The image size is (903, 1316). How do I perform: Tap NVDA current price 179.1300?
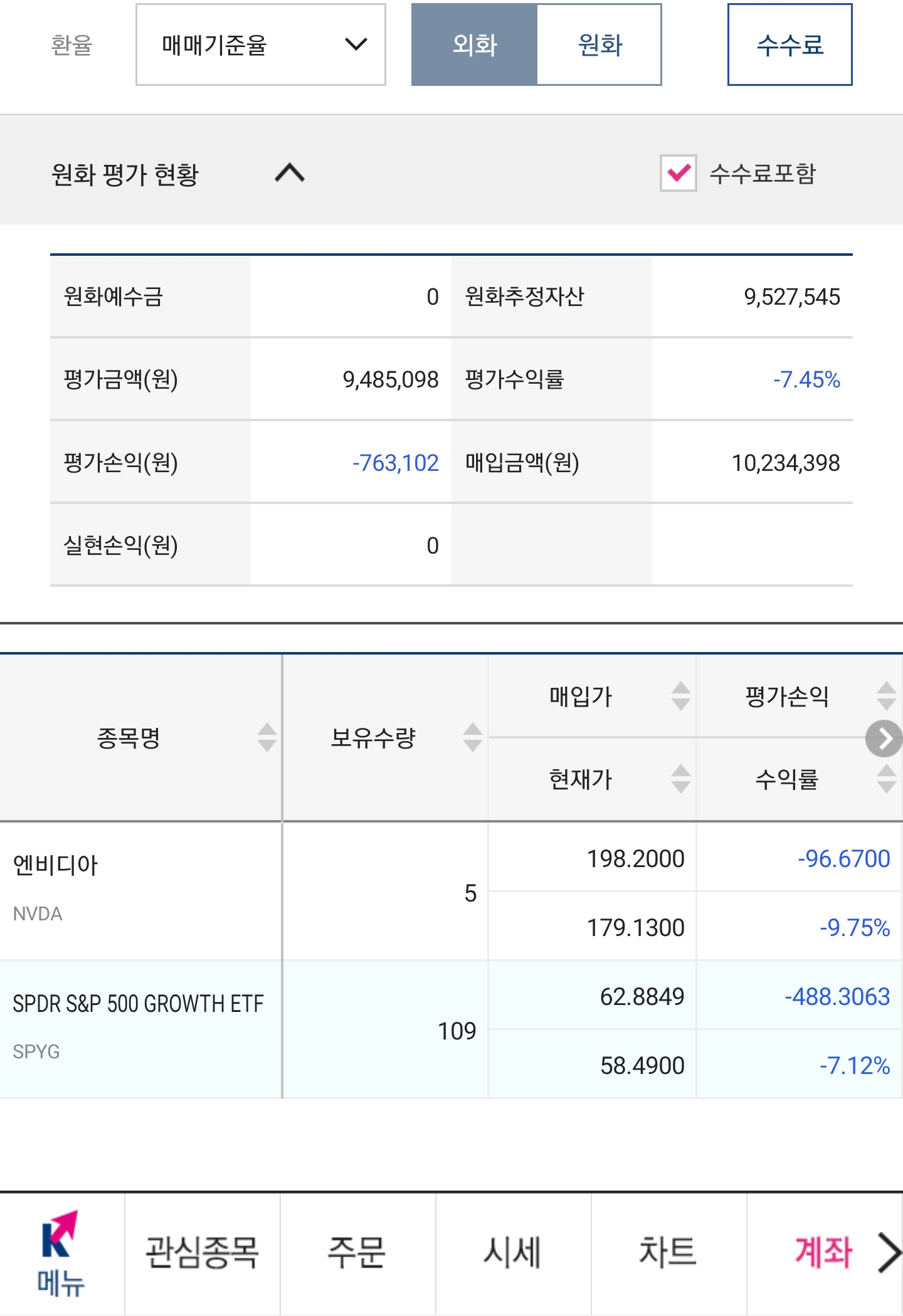pos(635,927)
